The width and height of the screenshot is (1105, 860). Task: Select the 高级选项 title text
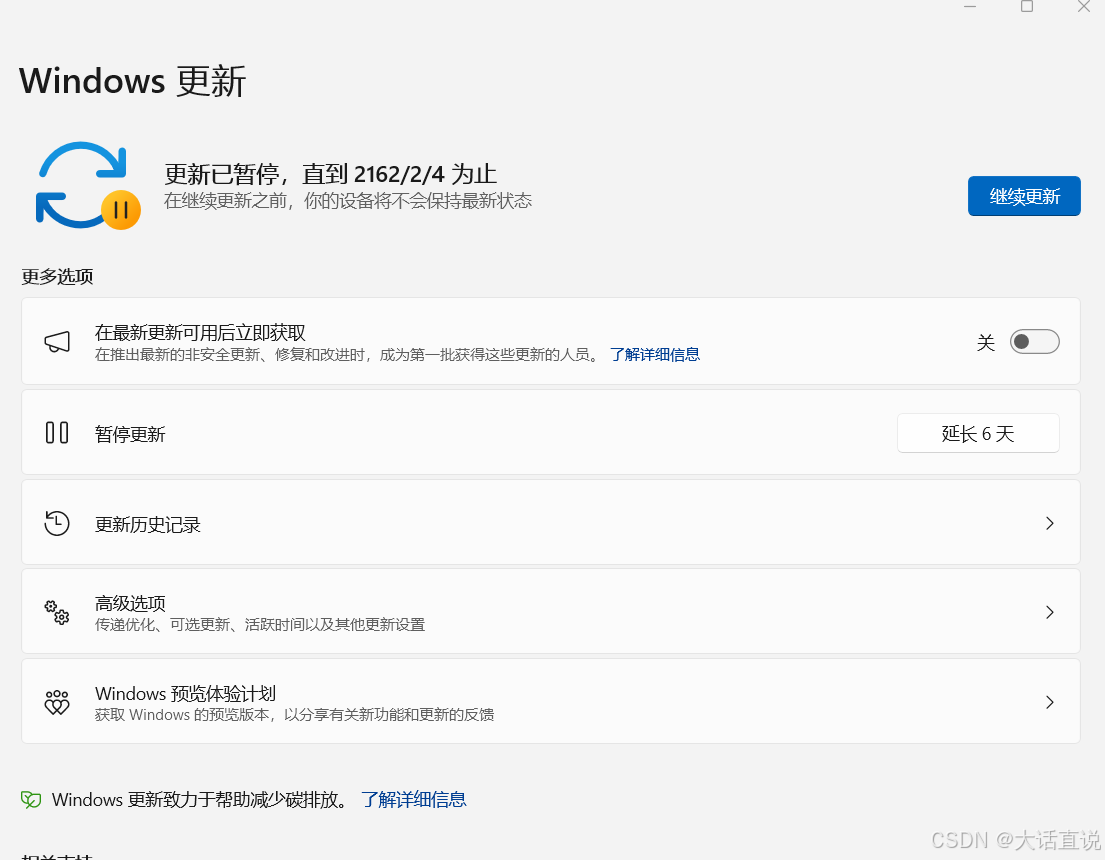pyautogui.click(x=130, y=603)
